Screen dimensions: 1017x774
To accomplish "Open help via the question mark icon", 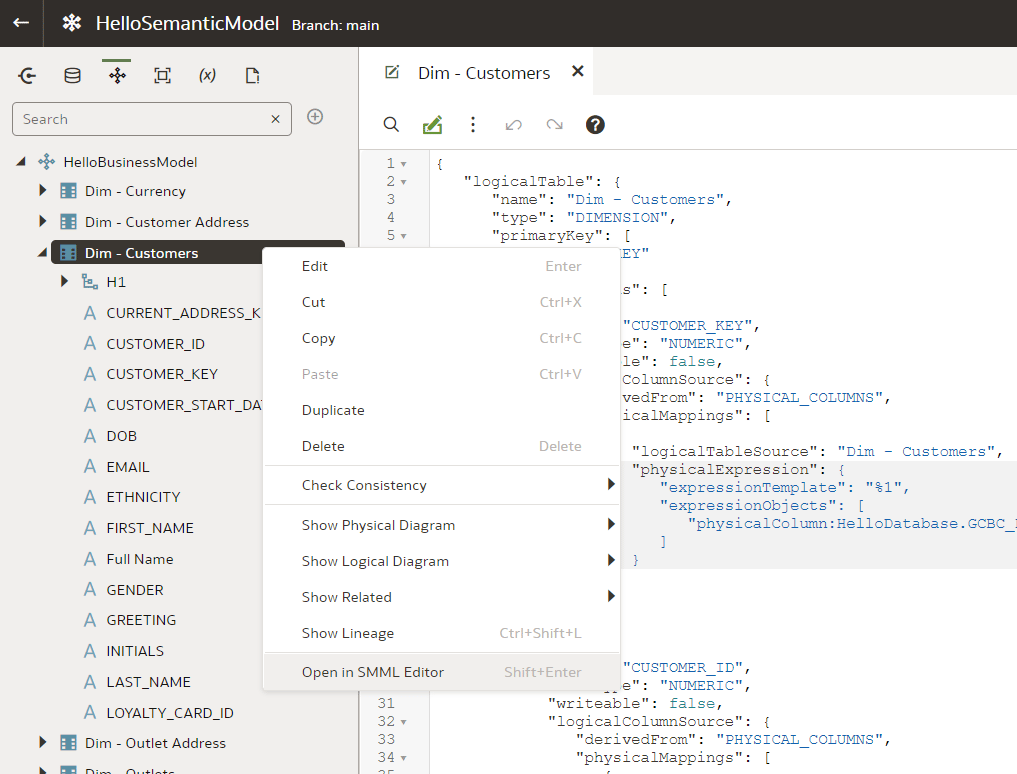I will (595, 124).
